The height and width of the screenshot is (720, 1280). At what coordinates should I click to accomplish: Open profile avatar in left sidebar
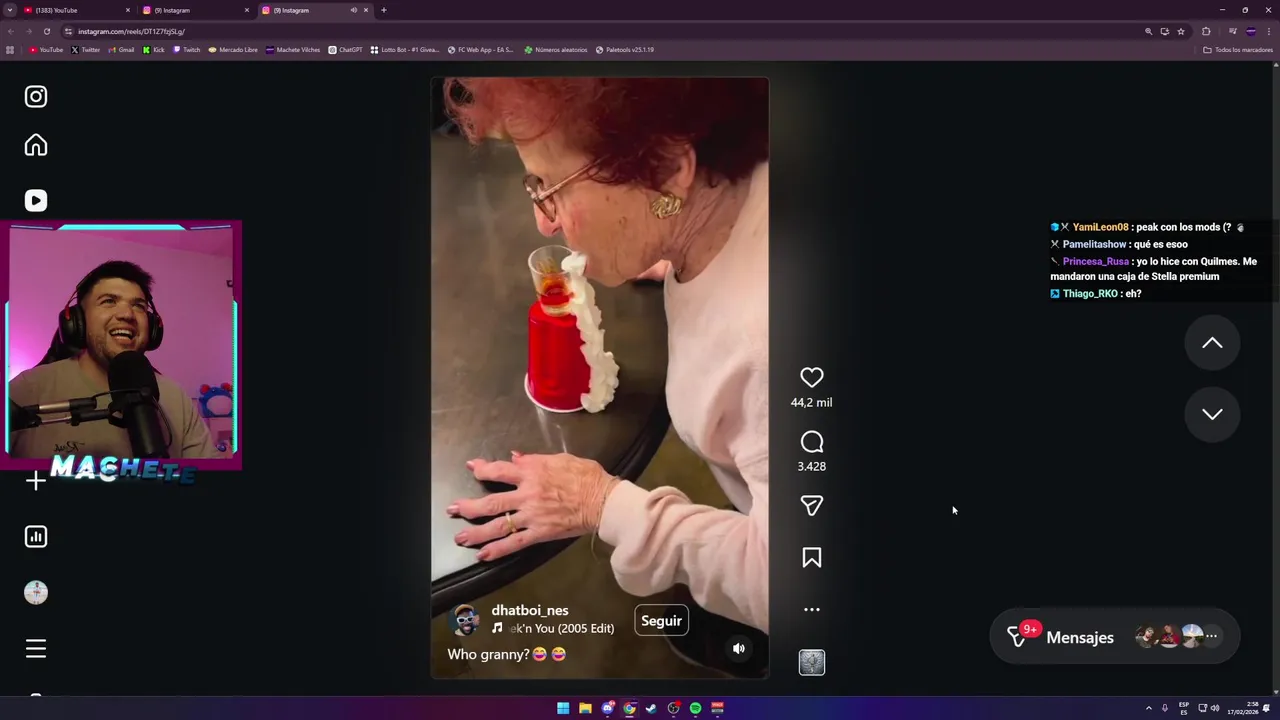coord(36,593)
